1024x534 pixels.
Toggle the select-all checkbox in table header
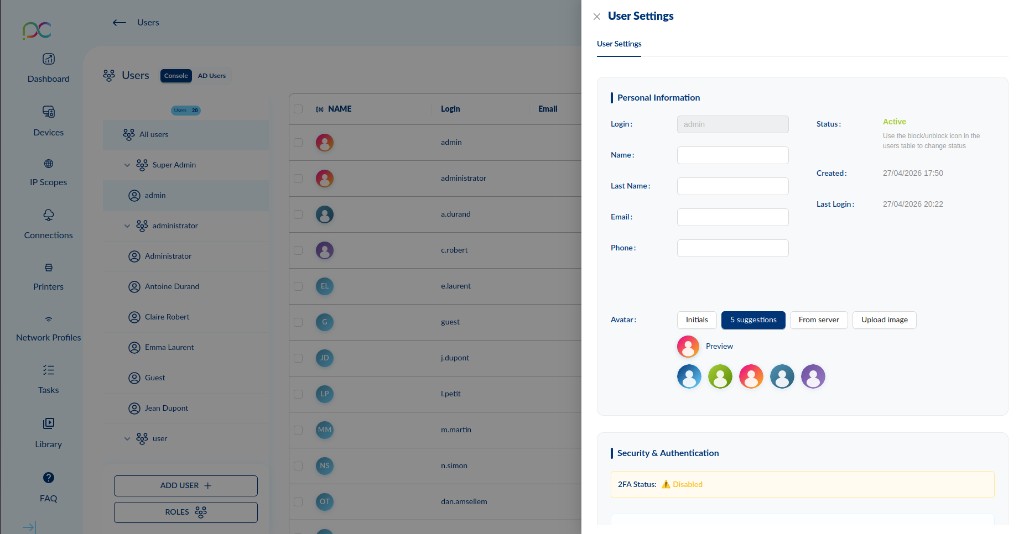pos(298,109)
